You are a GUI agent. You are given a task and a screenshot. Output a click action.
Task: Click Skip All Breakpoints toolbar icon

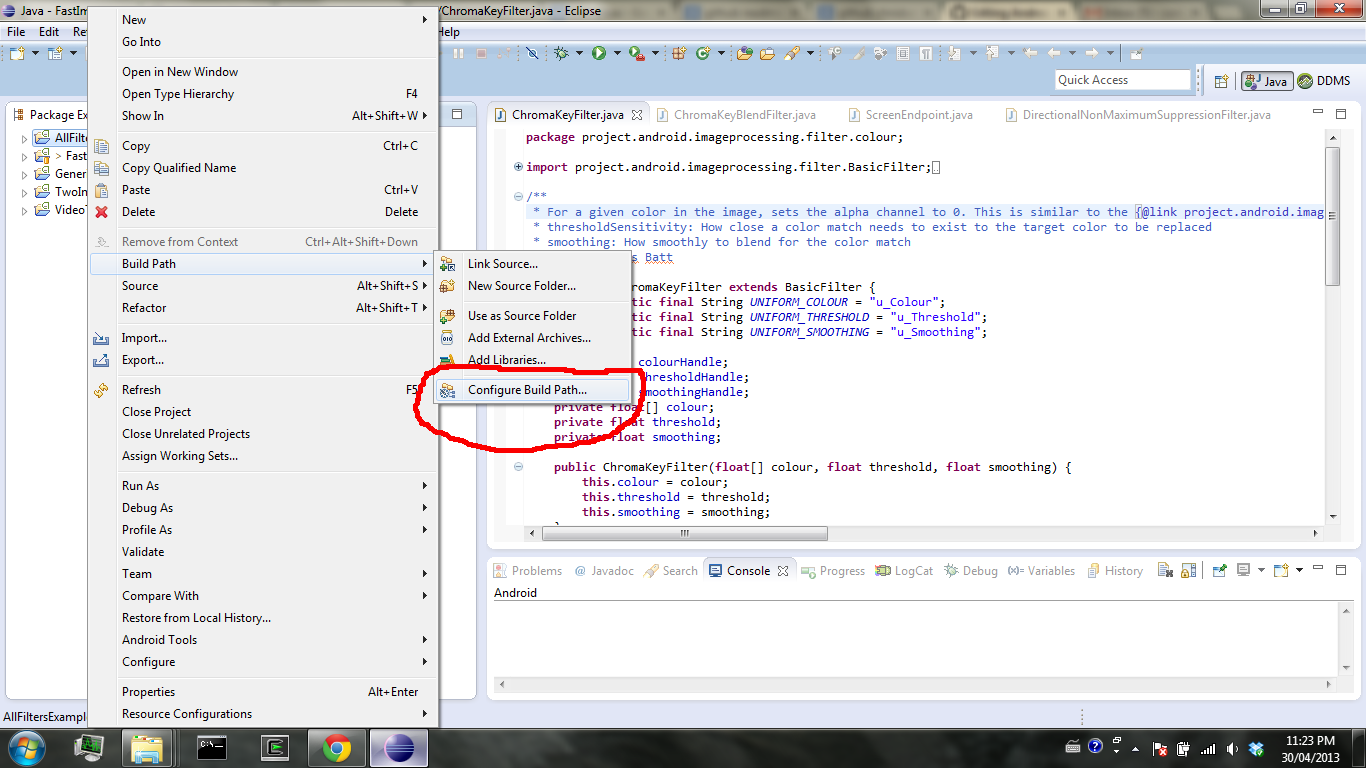click(x=532, y=53)
